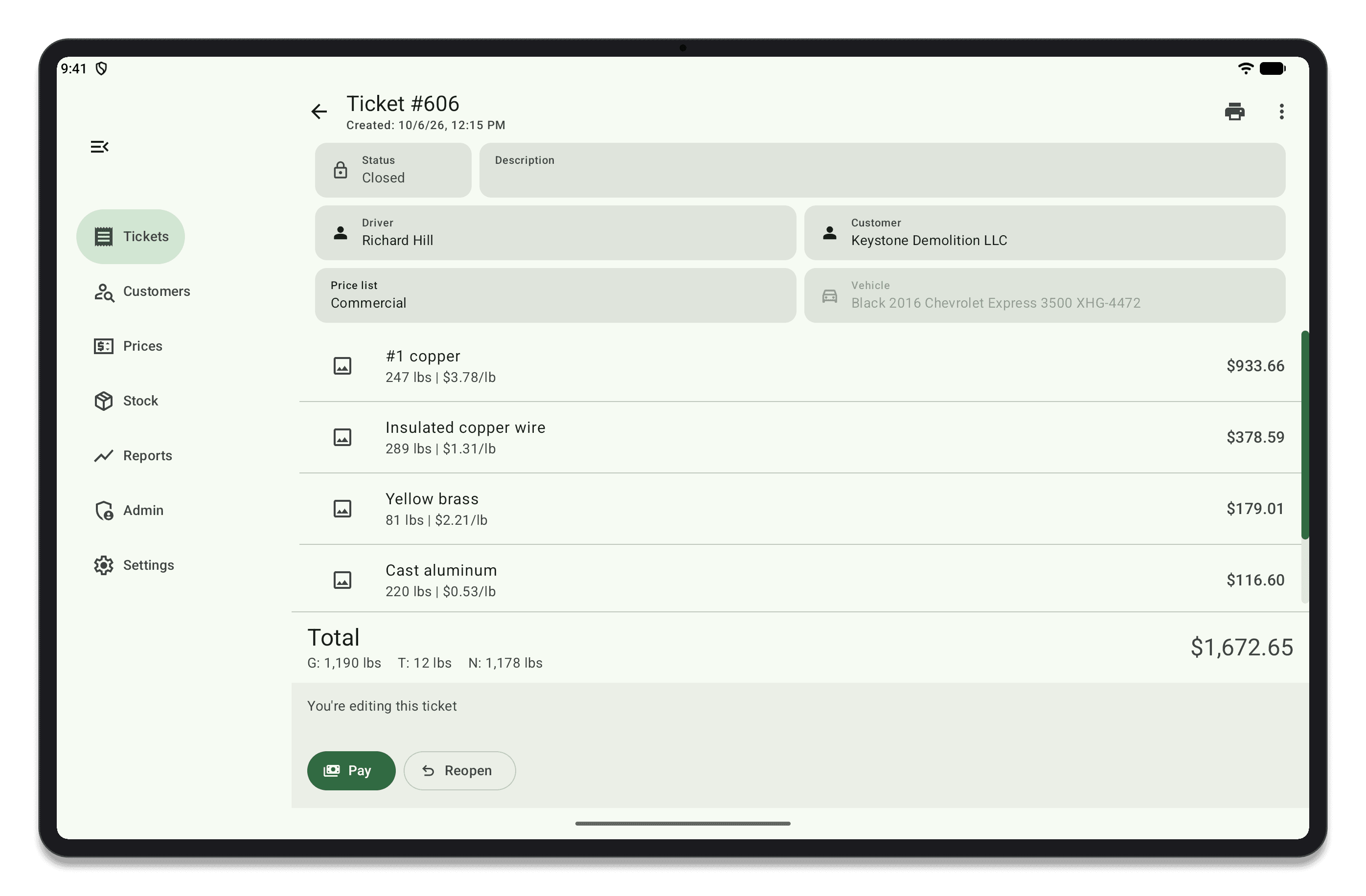Collapse the navigation drawer menu icon
This screenshot has width=1366, height=896.
99,147
